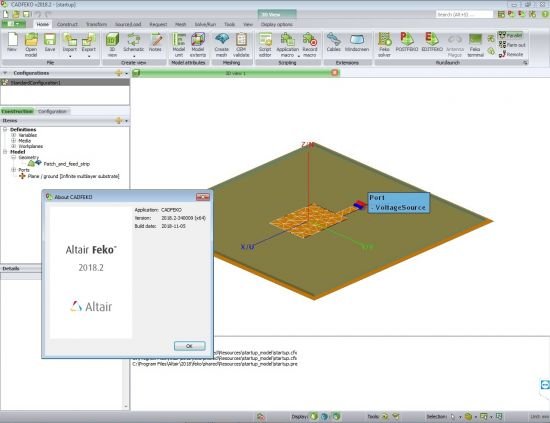Click the Patch_and_feed_strip geometry item

tap(67, 164)
